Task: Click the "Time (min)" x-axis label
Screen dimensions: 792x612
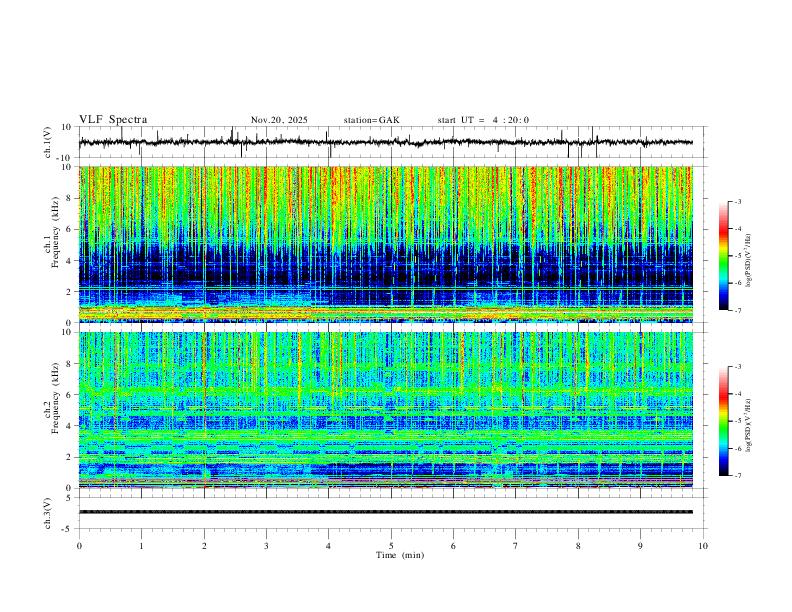Action: click(400, 555)
